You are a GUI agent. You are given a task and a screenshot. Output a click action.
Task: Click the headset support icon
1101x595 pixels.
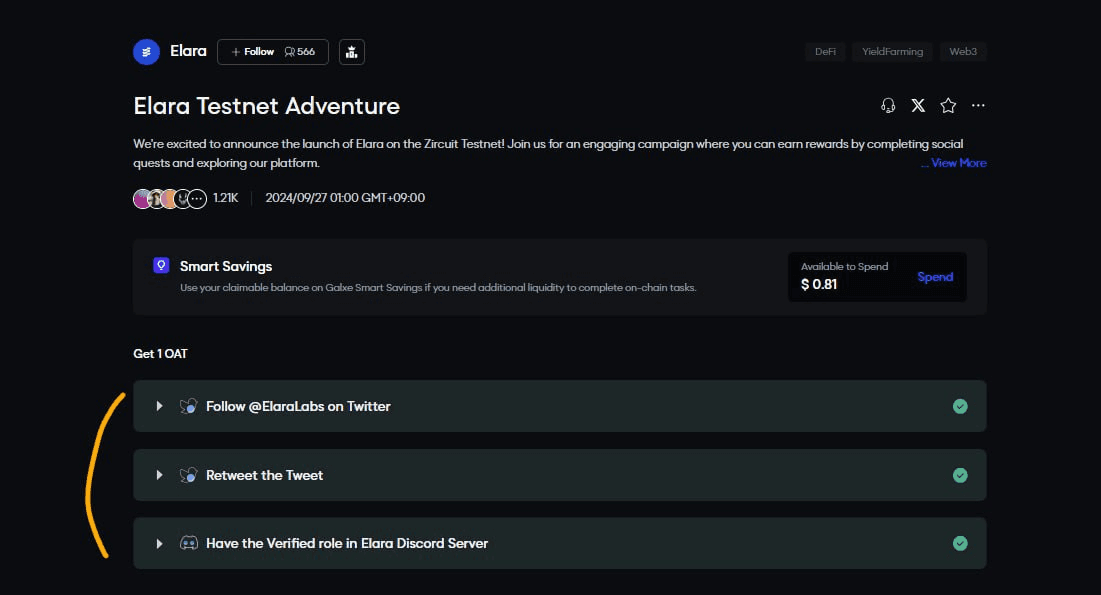point(888,105)
